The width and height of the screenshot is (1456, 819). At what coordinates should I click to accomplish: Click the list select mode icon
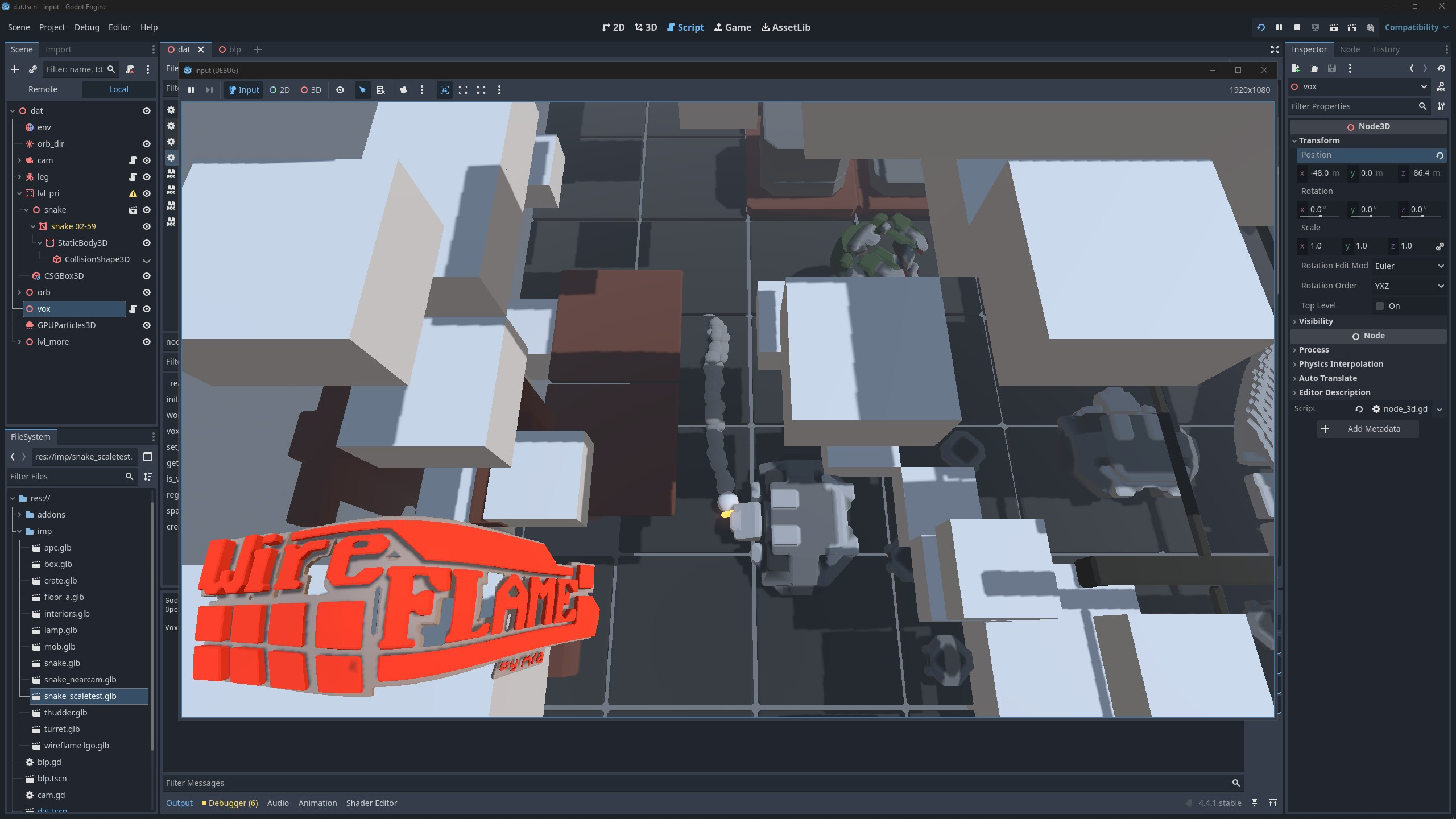coord(381,90)
